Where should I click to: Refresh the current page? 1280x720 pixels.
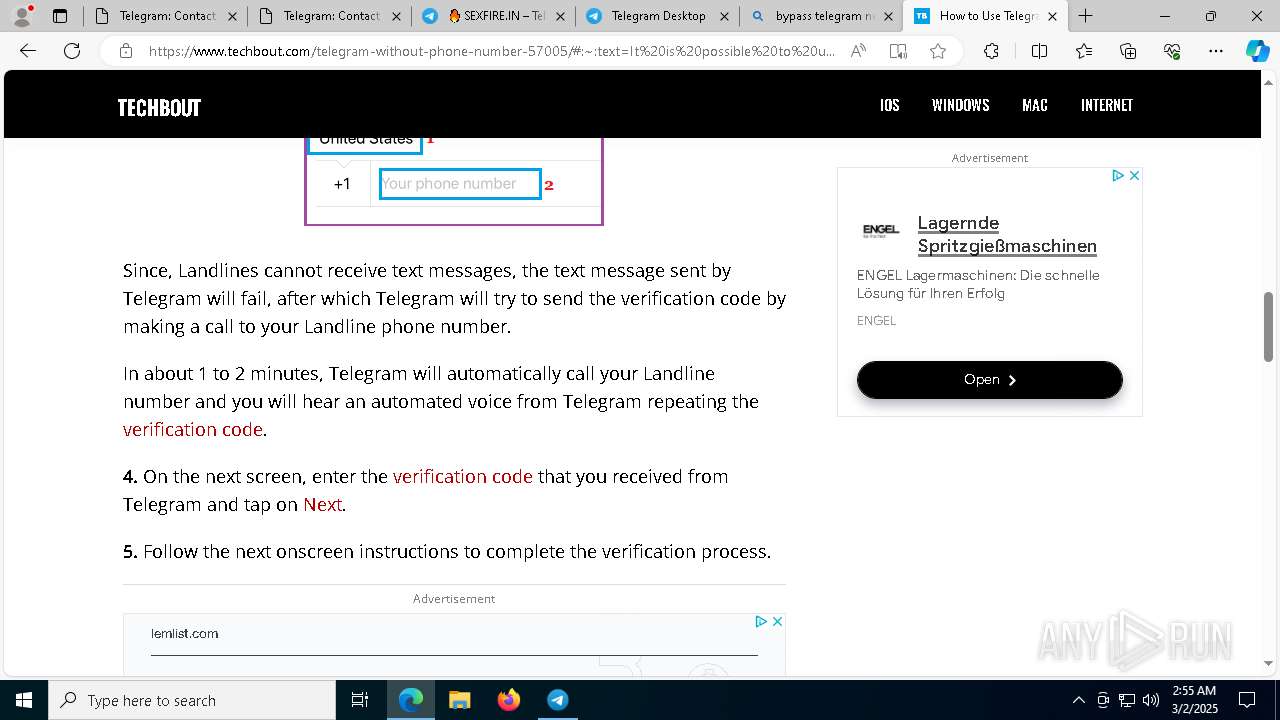pos(72,51)
